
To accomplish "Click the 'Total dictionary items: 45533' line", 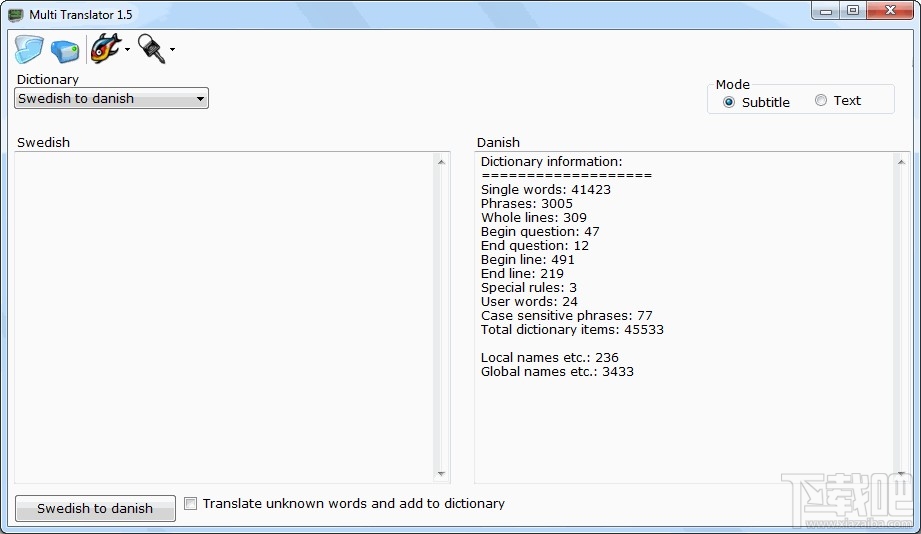I will tap(572, 330).
